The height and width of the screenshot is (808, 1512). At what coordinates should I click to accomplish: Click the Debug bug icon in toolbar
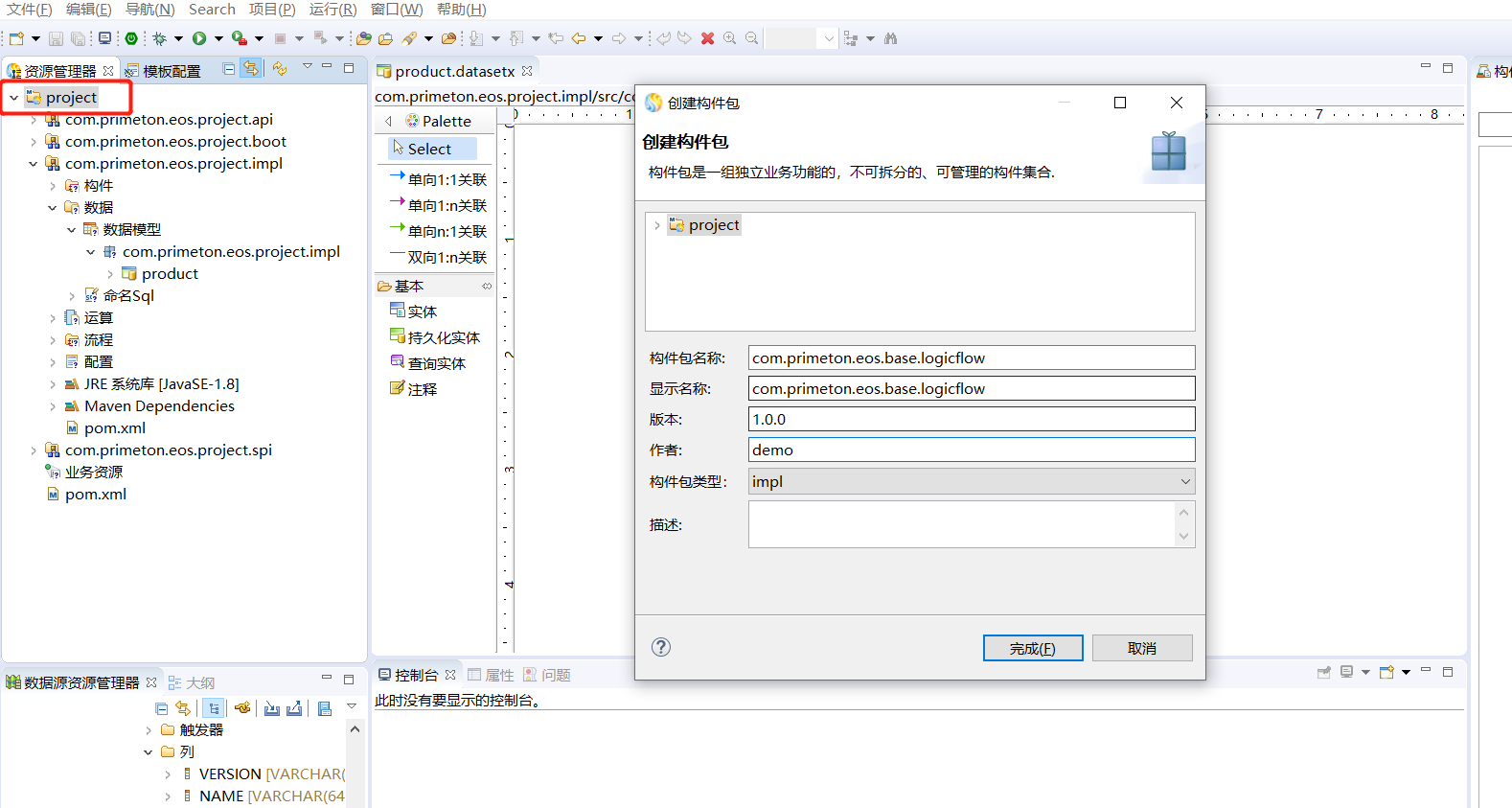[159, 38]
